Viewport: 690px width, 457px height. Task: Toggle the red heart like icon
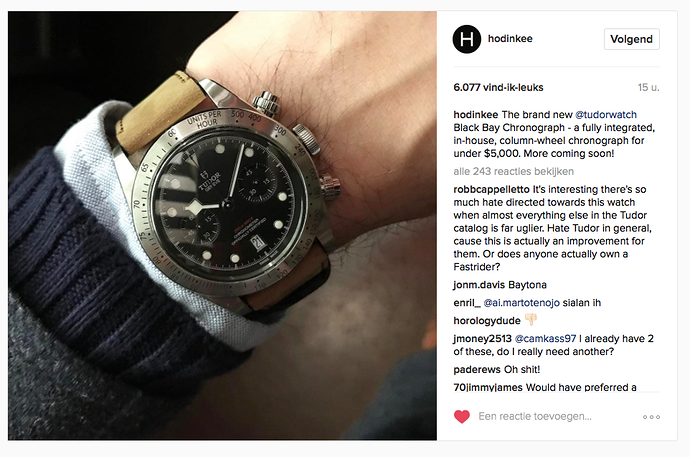coord(462,417)
